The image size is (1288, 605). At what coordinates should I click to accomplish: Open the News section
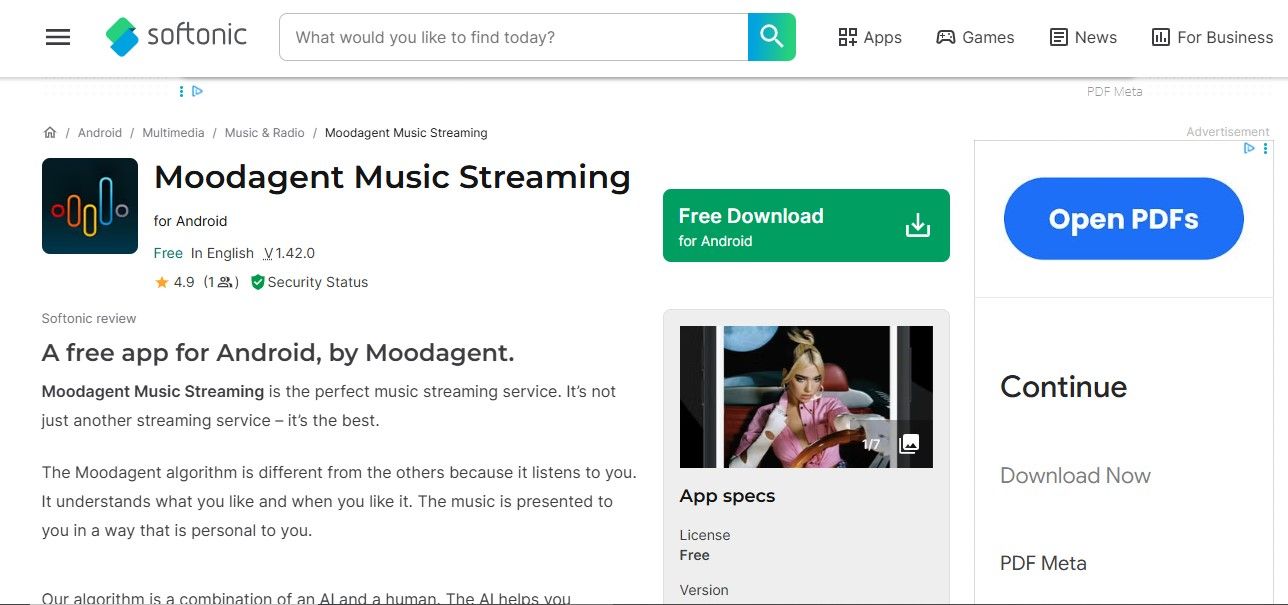pyautogui.click(x=1083, y=37)
